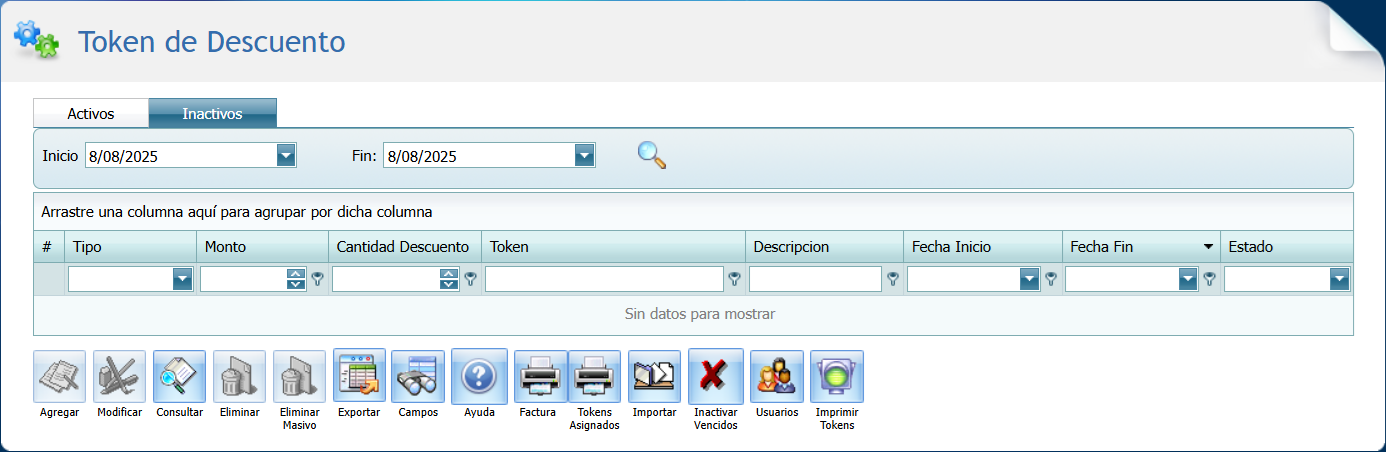Click Inactivar Vencidos red X icon

tap(715, 376)
